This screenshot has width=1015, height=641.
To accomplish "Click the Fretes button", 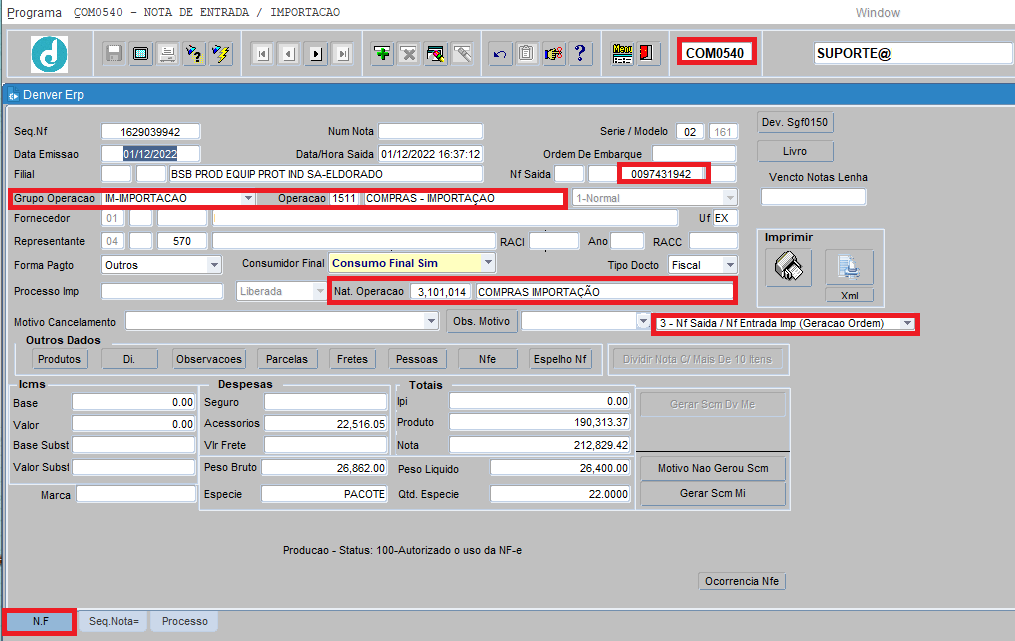I will click(x=352, y=359).
